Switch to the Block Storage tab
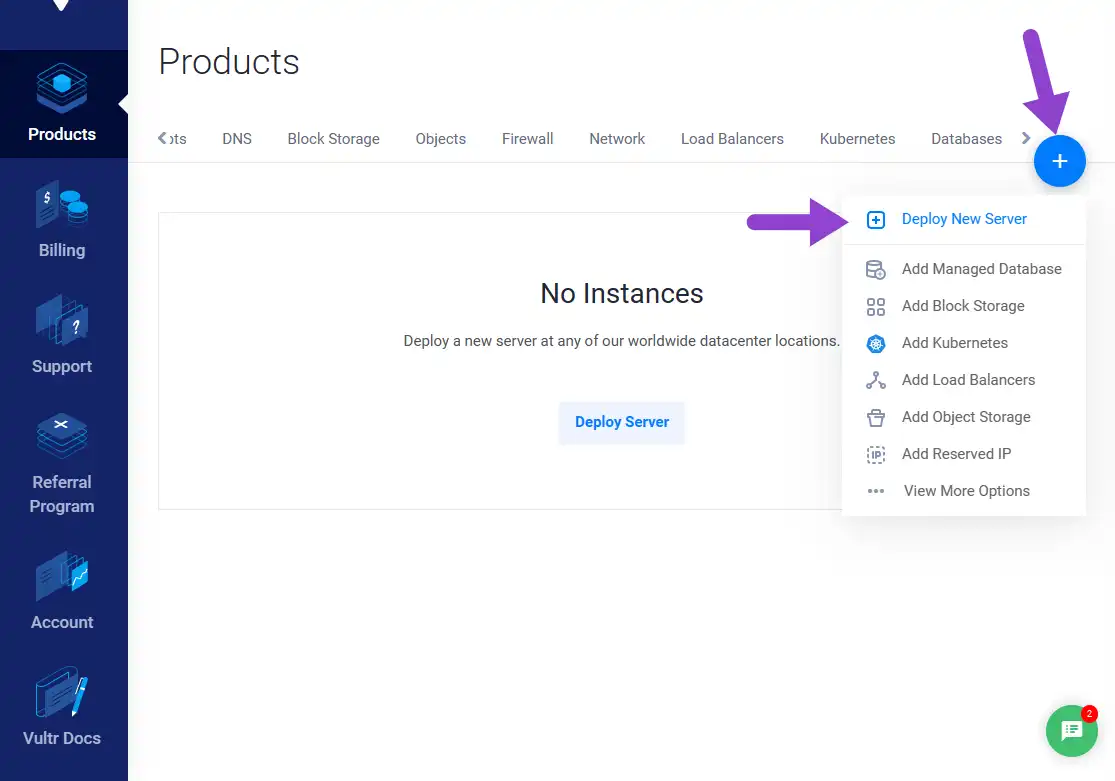The width and height of the screenshot is (1115, 781). [x=334, y=139]
